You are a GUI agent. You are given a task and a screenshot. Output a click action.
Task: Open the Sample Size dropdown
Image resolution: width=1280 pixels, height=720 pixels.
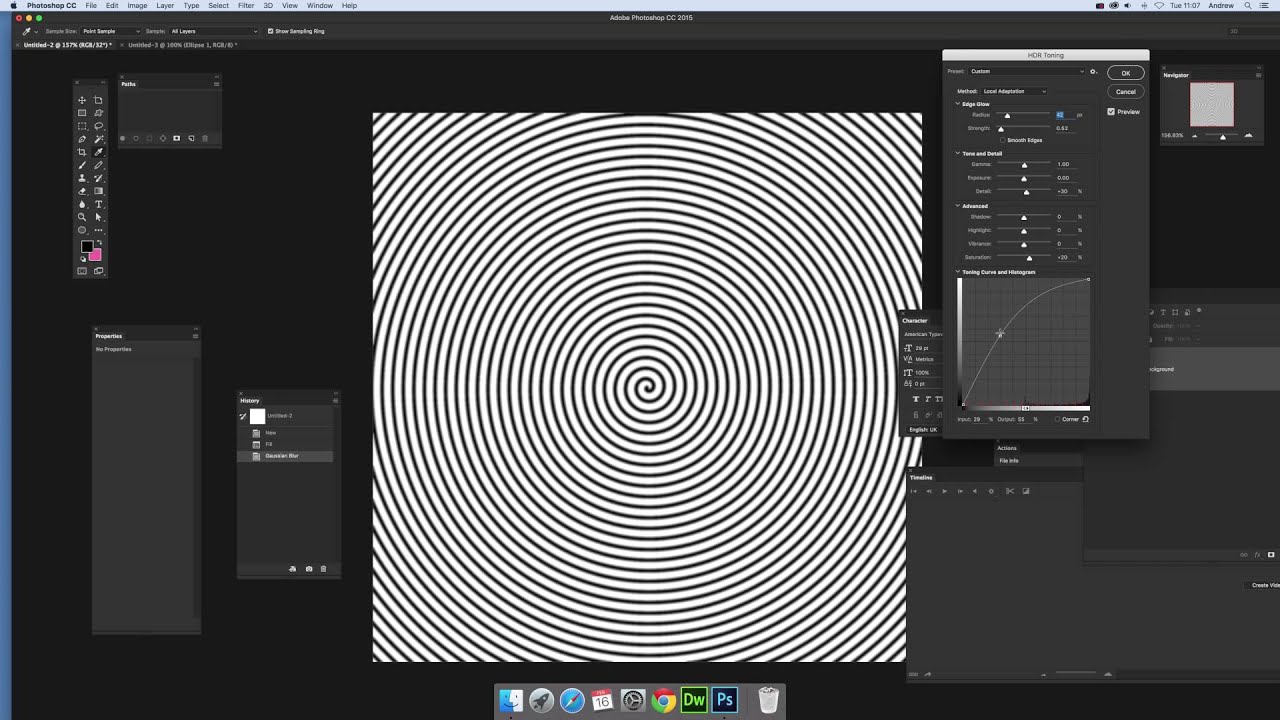[110, 31]
